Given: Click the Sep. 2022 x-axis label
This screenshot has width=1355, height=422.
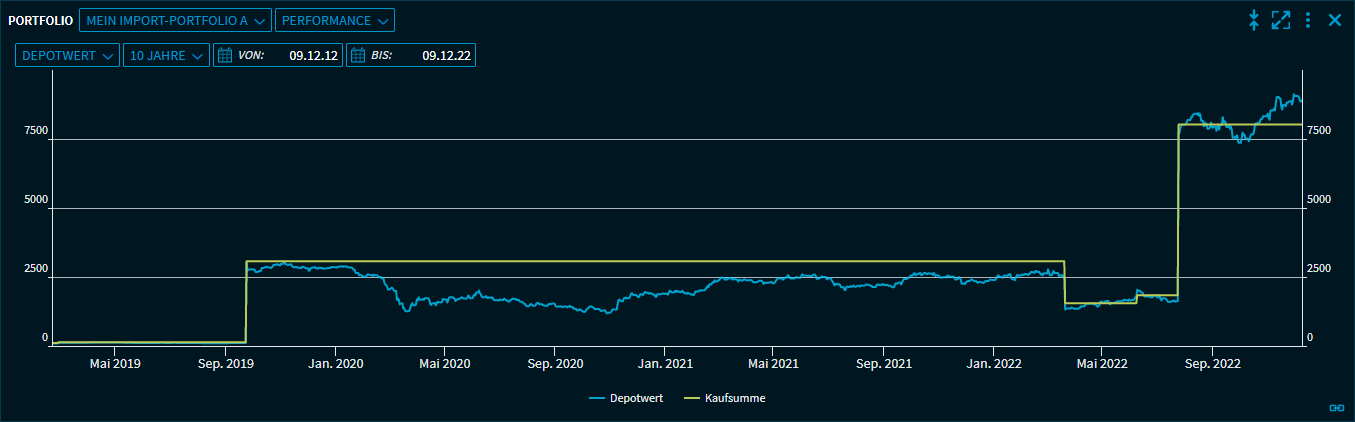Looking at the screenshot, I should (x=1211, y=365).
